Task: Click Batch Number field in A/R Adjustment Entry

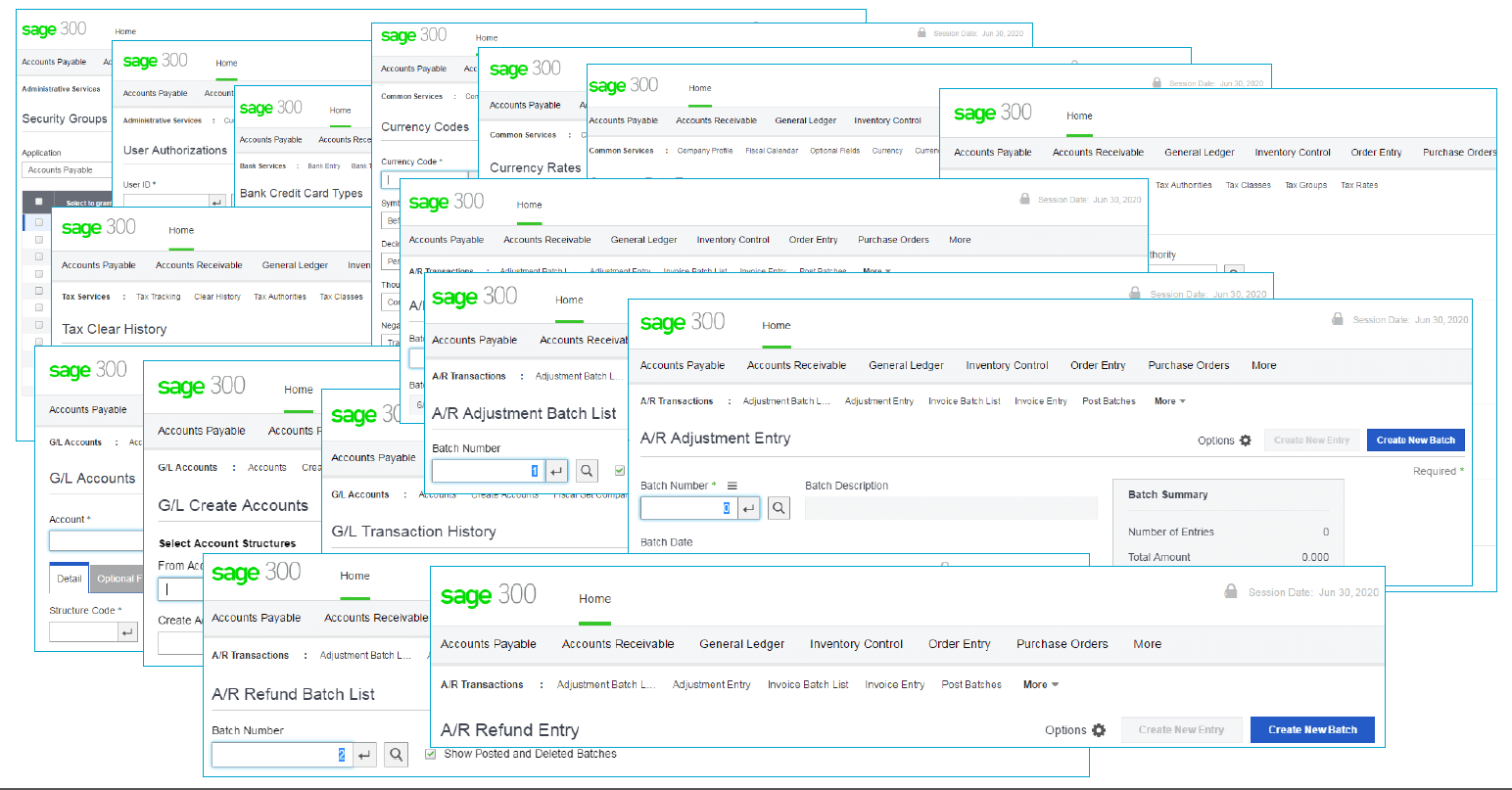Action: (687, 508)
